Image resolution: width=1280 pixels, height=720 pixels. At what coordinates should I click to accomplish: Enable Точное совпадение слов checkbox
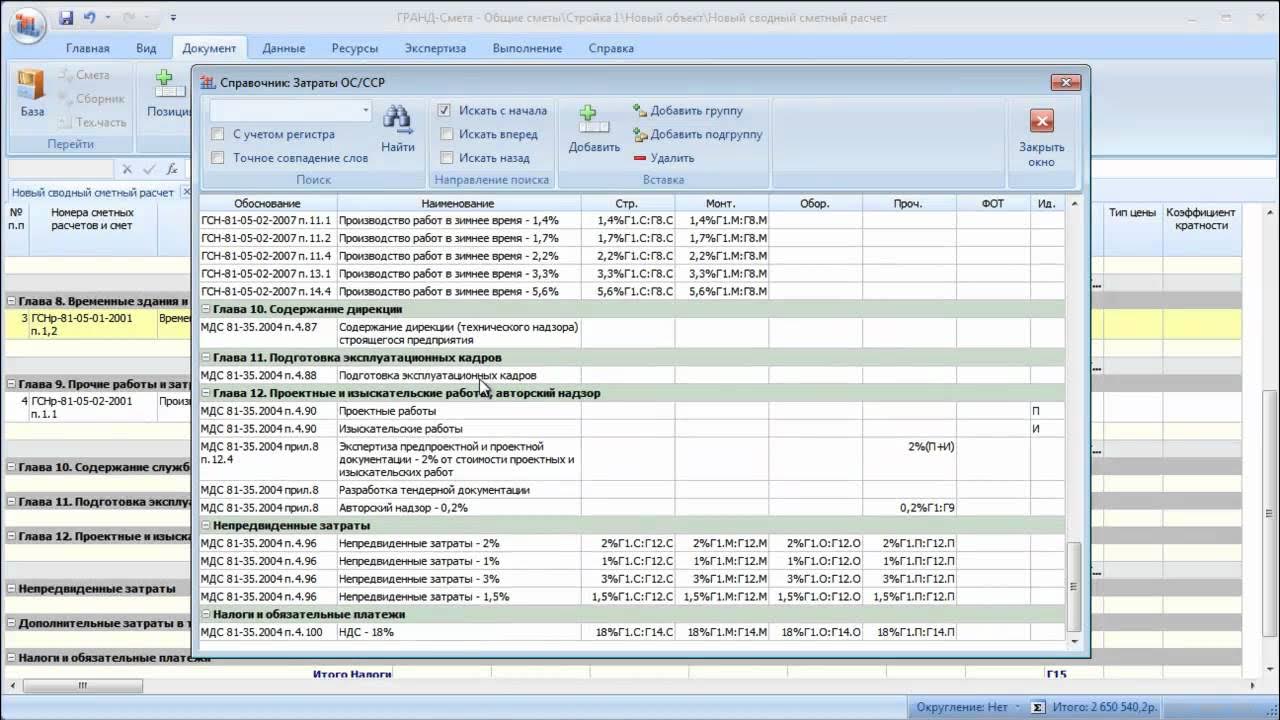click(217, 158)
